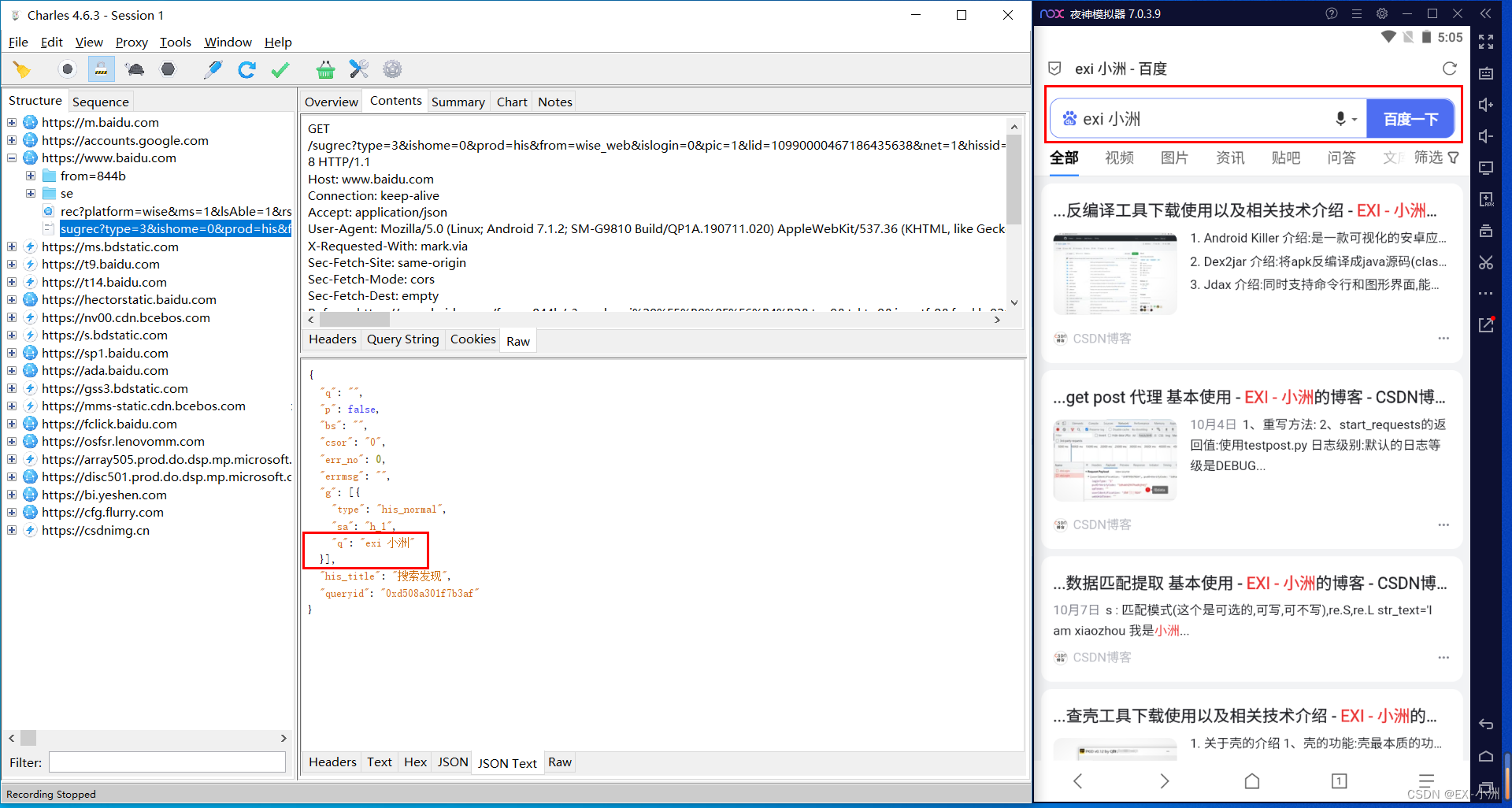This screenshot has width=1512, height=808.
Task: Expand the https://csdnimg.cn node
Action: pyautogui.click(x=12, y=530)
